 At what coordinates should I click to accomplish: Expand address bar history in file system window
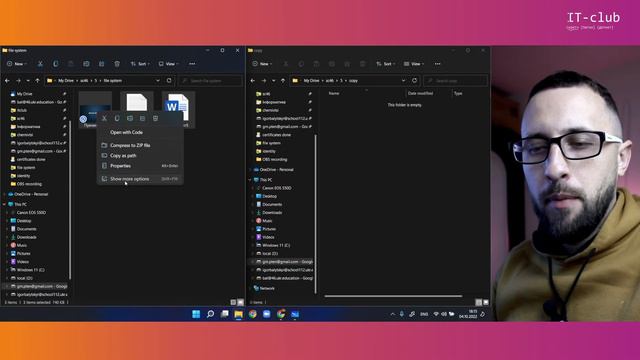click(158, 81)
